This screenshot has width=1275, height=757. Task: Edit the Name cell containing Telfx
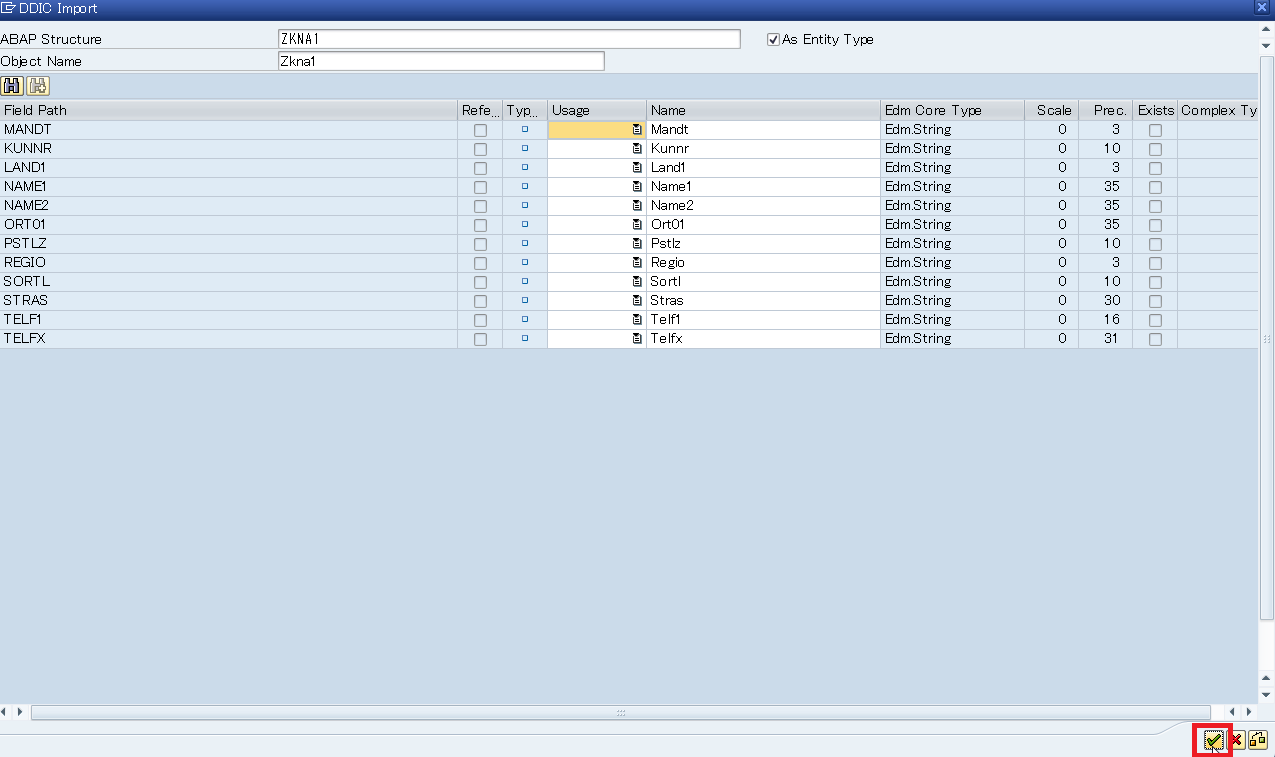(x=764, y=339)
